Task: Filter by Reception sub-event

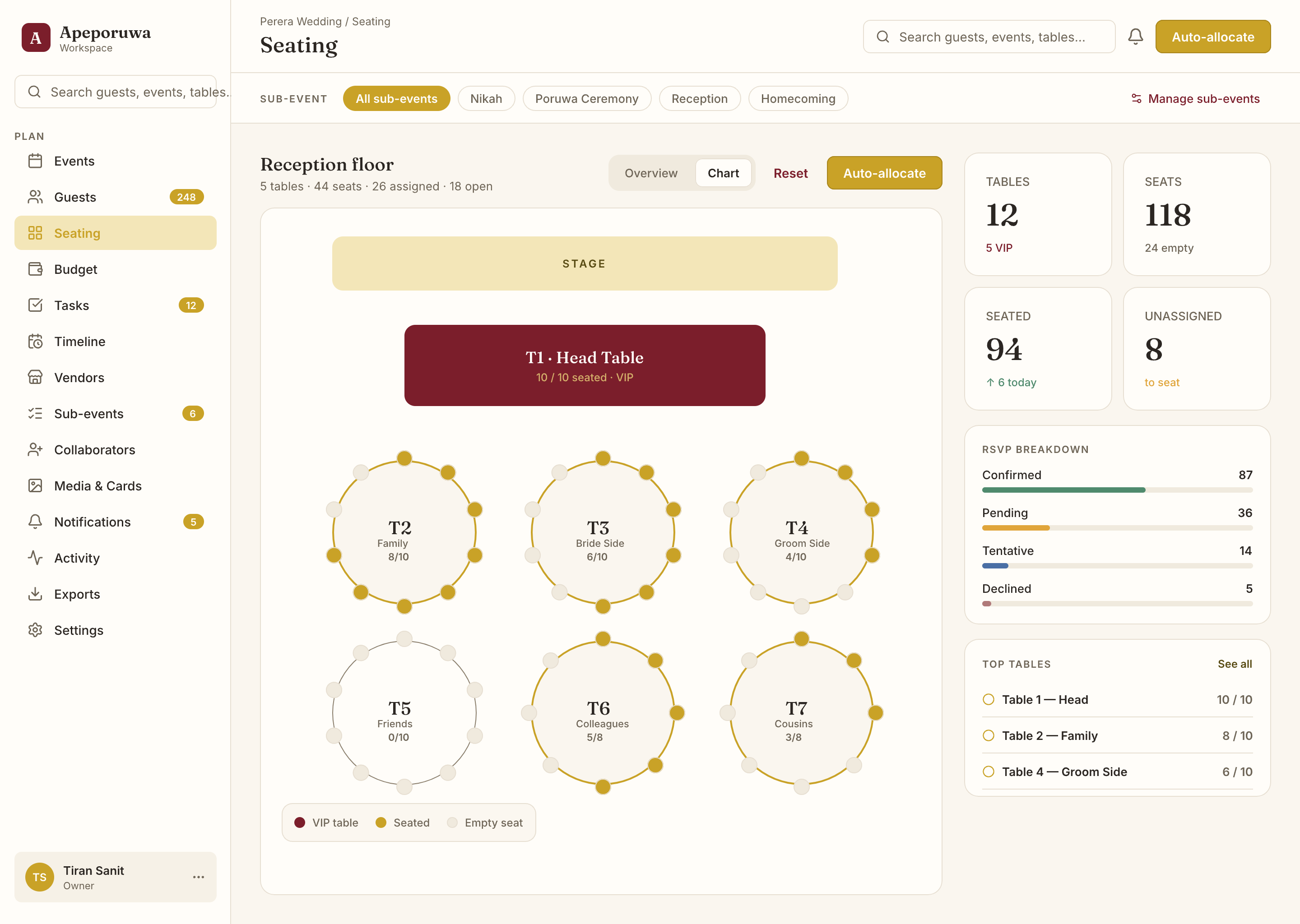Action: pos(700,98)
